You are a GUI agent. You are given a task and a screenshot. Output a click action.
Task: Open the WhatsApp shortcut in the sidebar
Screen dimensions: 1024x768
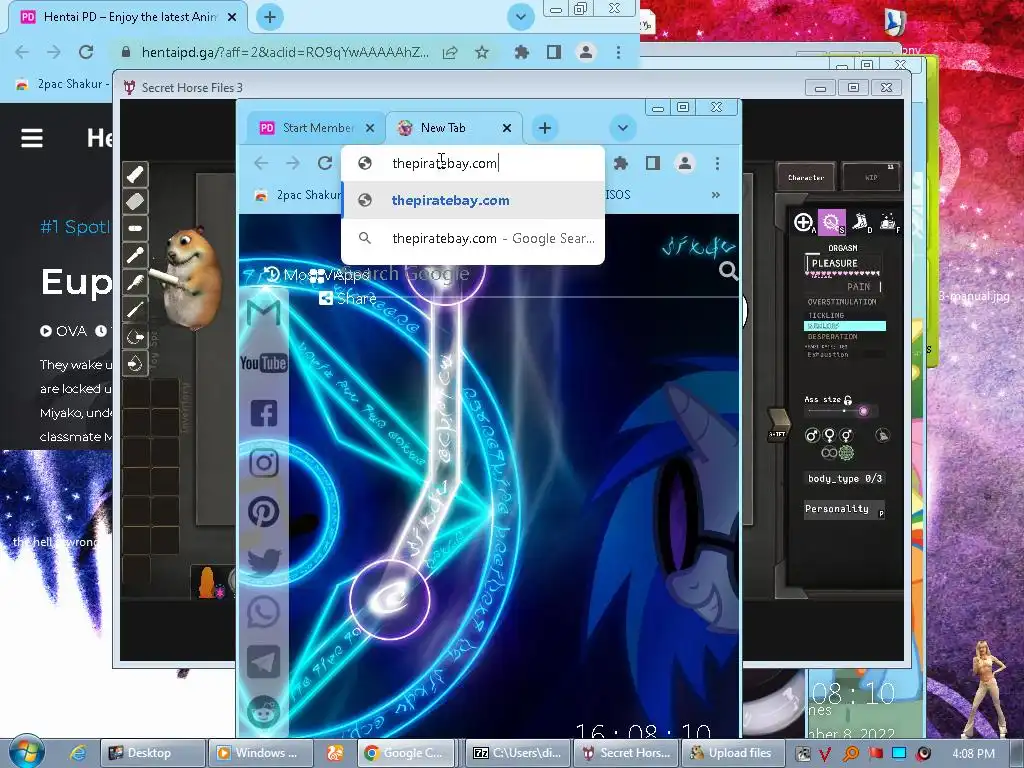(264, 612)
